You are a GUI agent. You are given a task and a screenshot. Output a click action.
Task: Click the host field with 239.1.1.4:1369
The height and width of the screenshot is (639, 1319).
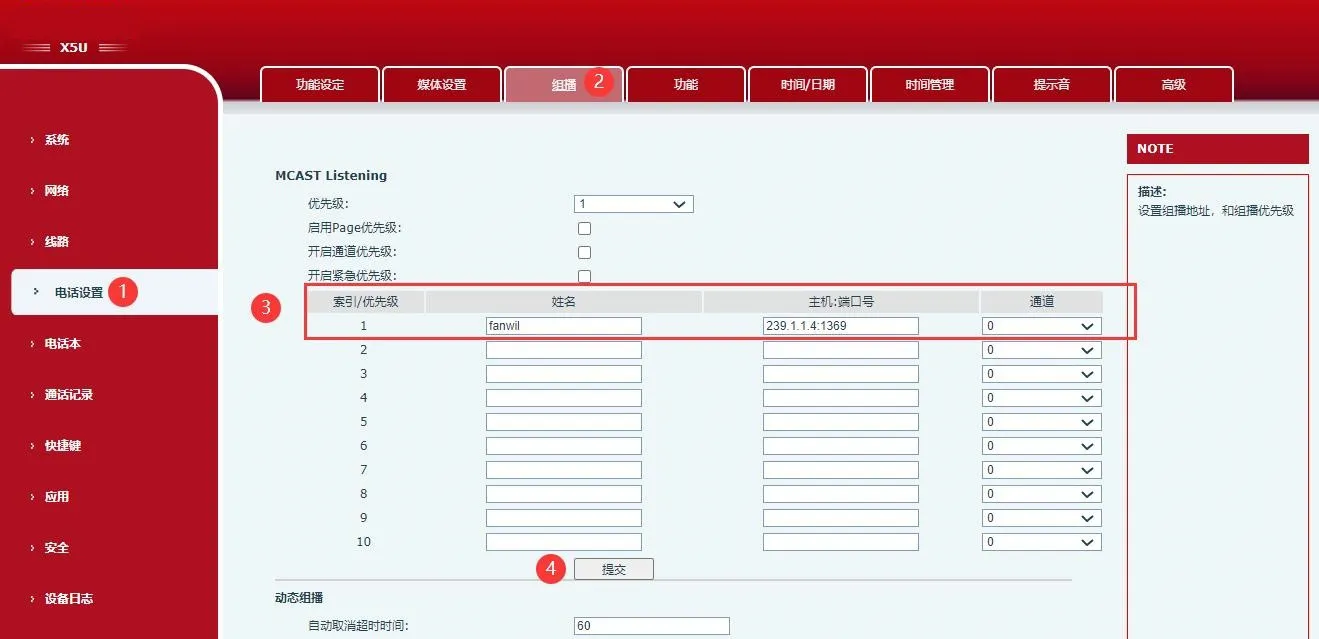(x=840, y=326)
